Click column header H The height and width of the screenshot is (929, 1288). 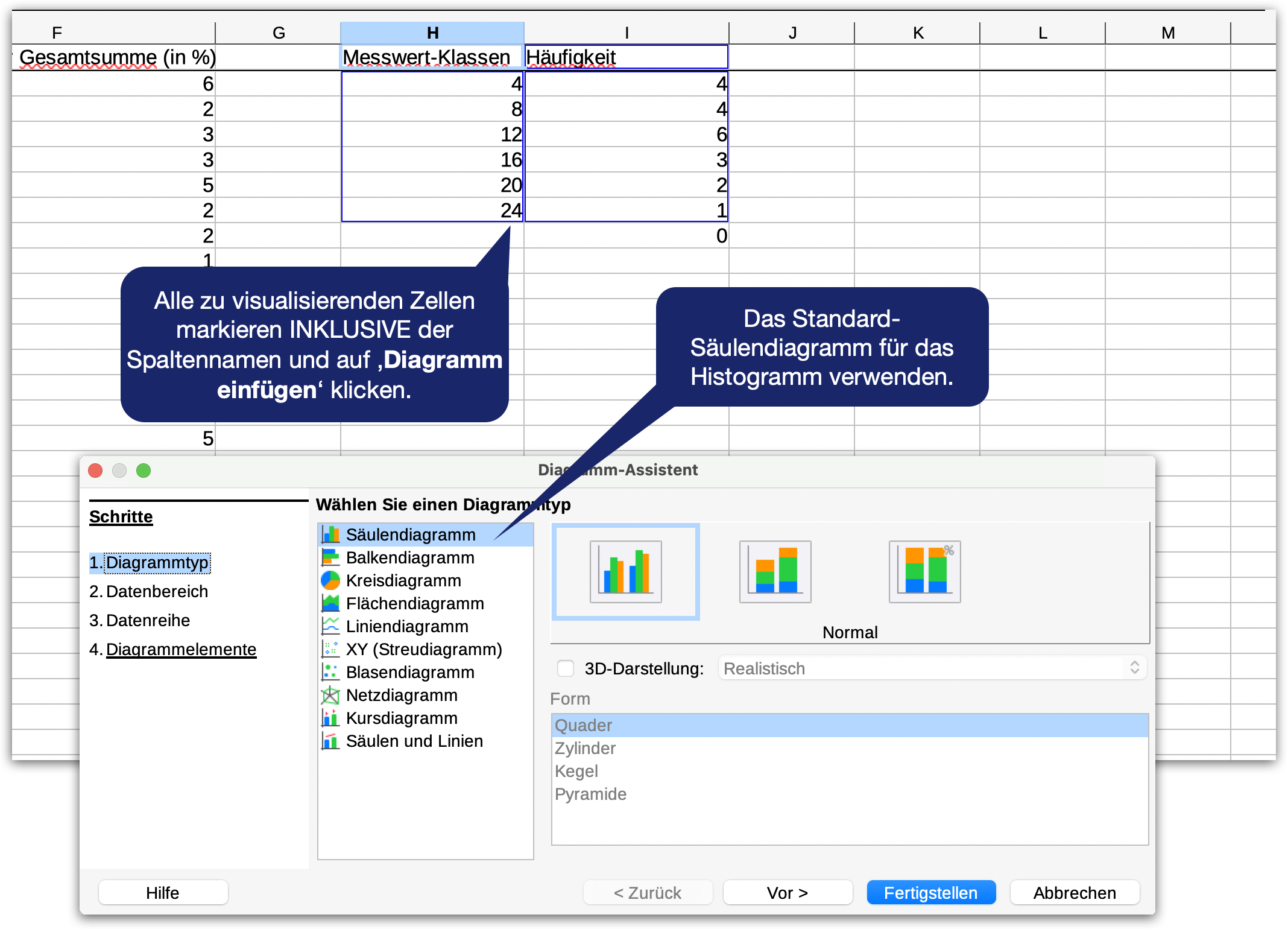432,33
